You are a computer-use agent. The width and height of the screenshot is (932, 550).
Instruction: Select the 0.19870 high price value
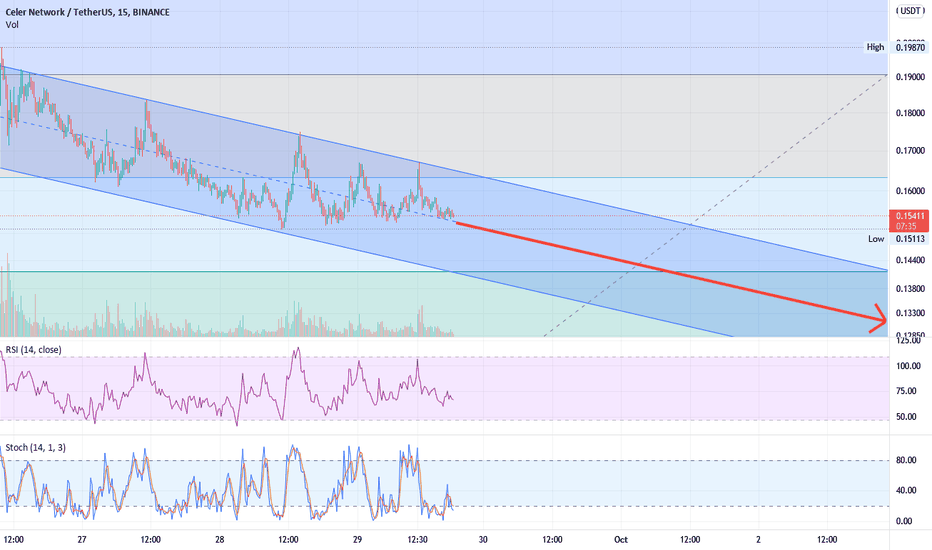910,48
